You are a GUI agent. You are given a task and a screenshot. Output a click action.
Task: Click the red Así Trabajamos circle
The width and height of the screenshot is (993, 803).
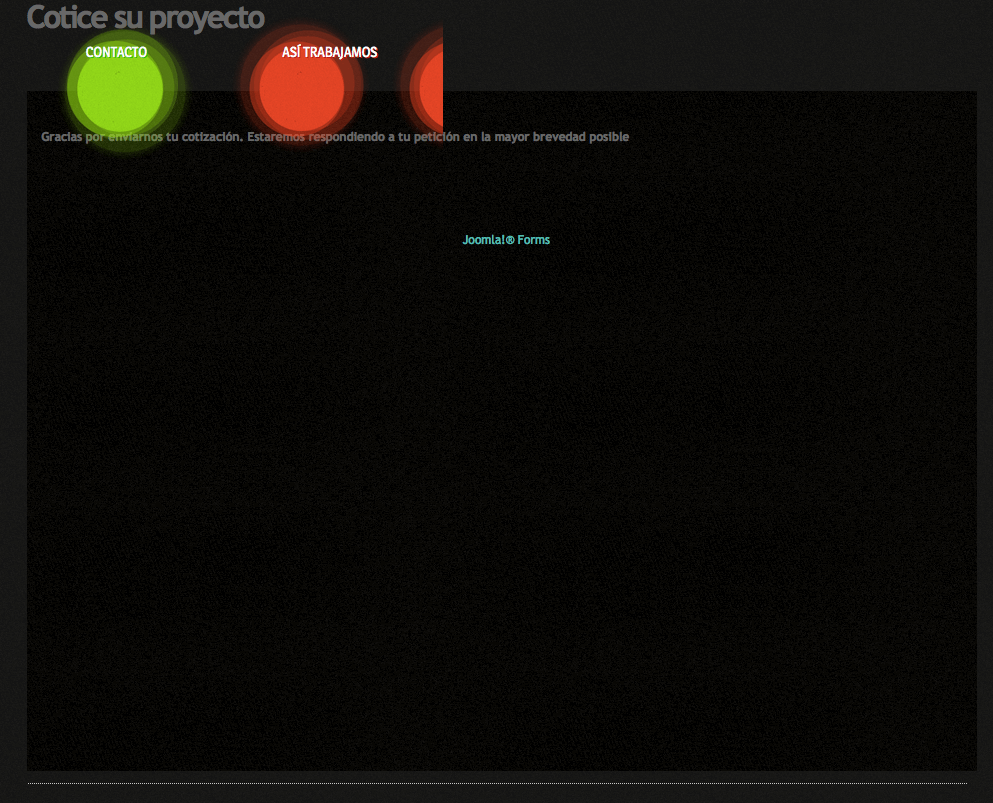[302, 87]
